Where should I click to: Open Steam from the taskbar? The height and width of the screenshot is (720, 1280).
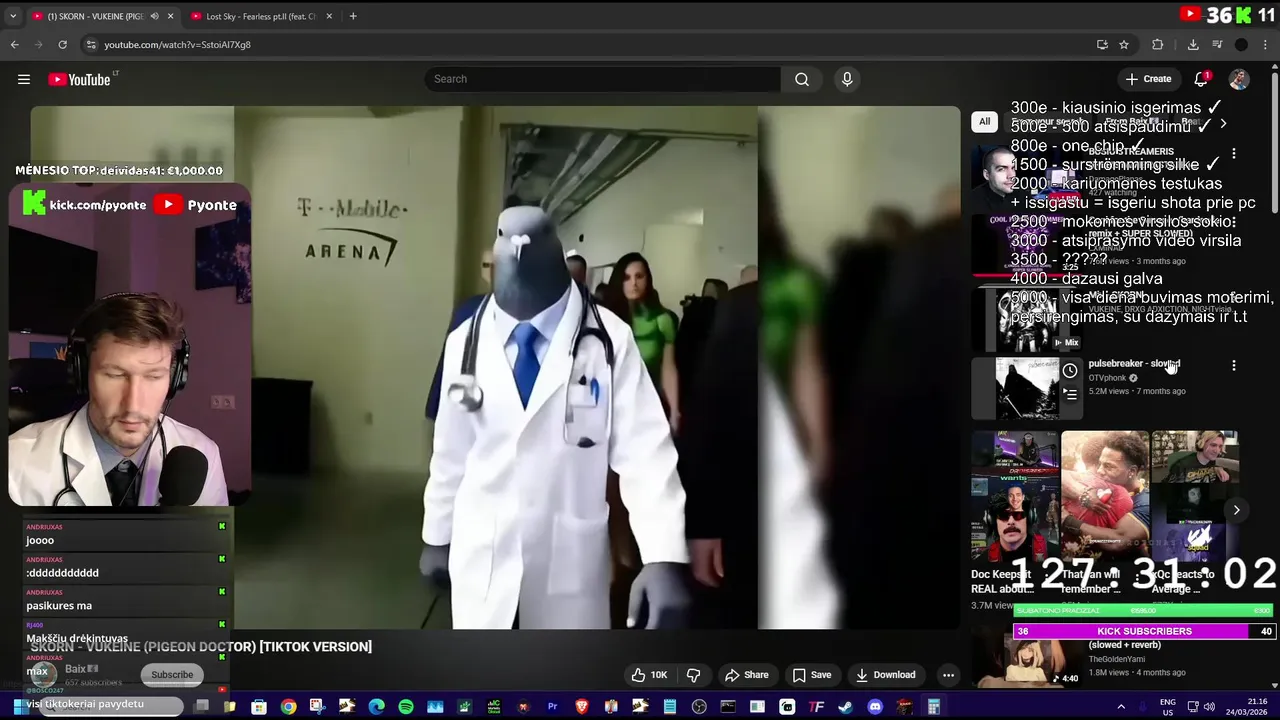[x=846, y=707]
